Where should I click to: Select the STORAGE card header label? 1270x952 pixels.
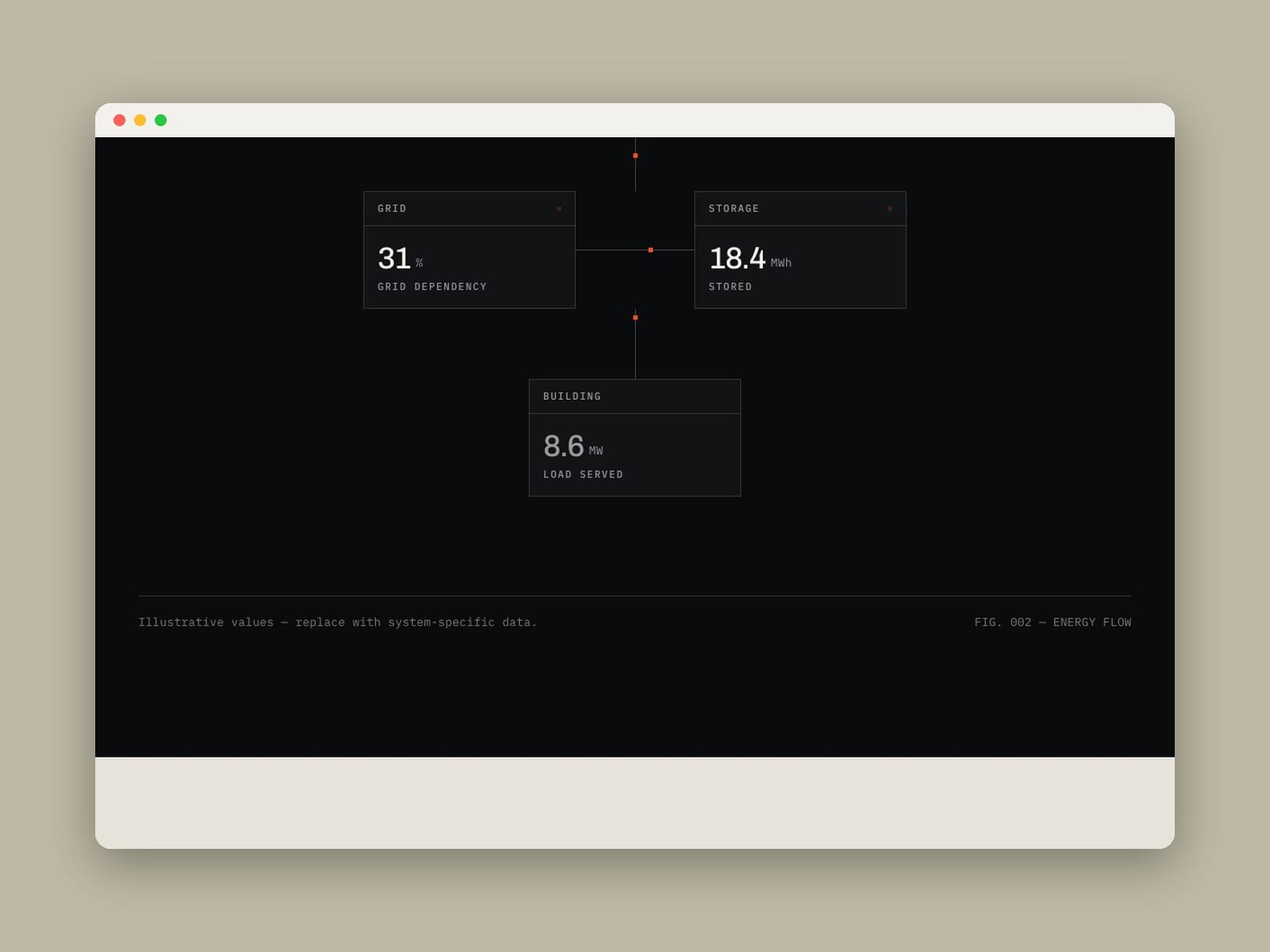click(x=733, y=209)
